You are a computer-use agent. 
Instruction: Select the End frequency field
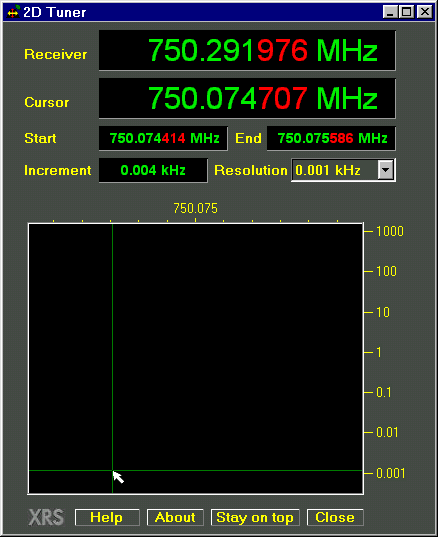tap(331, 138)
